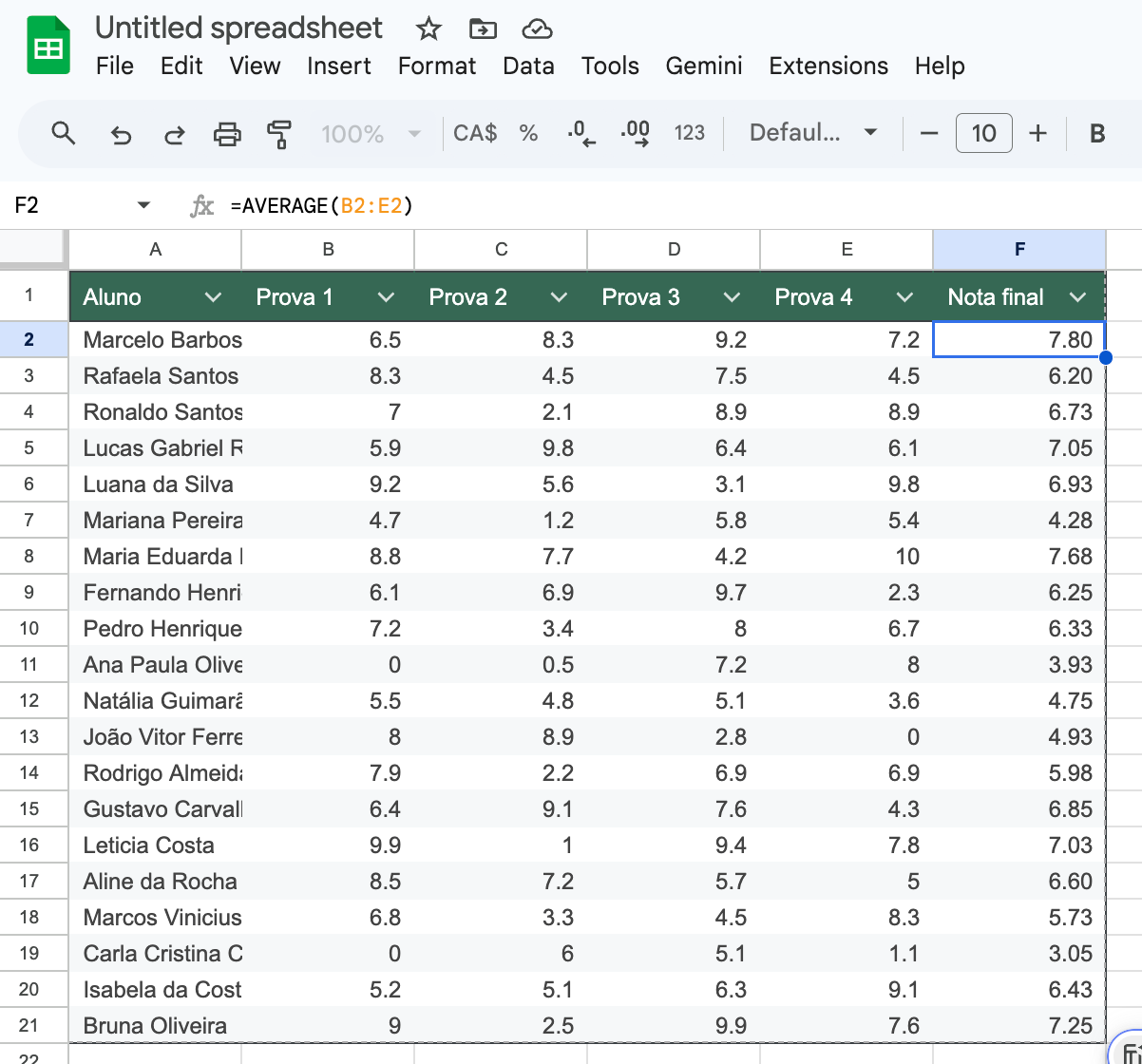
Task: Click the select-all corner box
Action: [33, 249]
